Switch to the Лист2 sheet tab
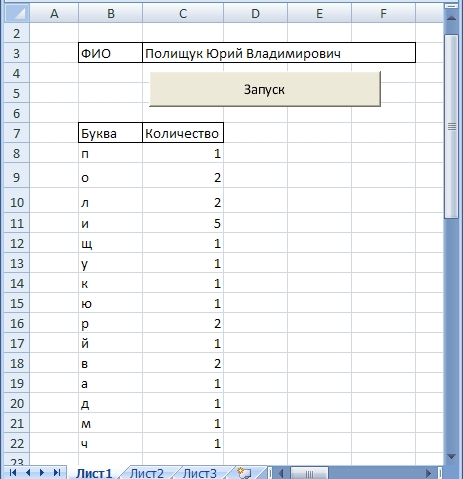This screenshot has height=479, width=463. point(147,473)
